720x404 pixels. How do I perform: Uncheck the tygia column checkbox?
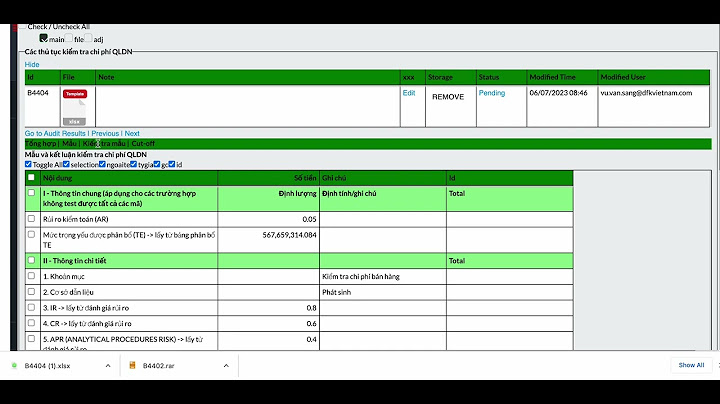click(x=133, y=164)
